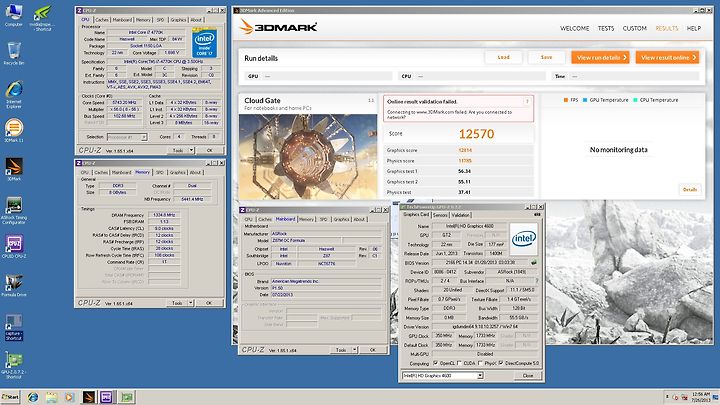This screenshot has width=720, height=405.
Task: Open the TESTS menu in 3DMark
Action: [x=606, y=28]
